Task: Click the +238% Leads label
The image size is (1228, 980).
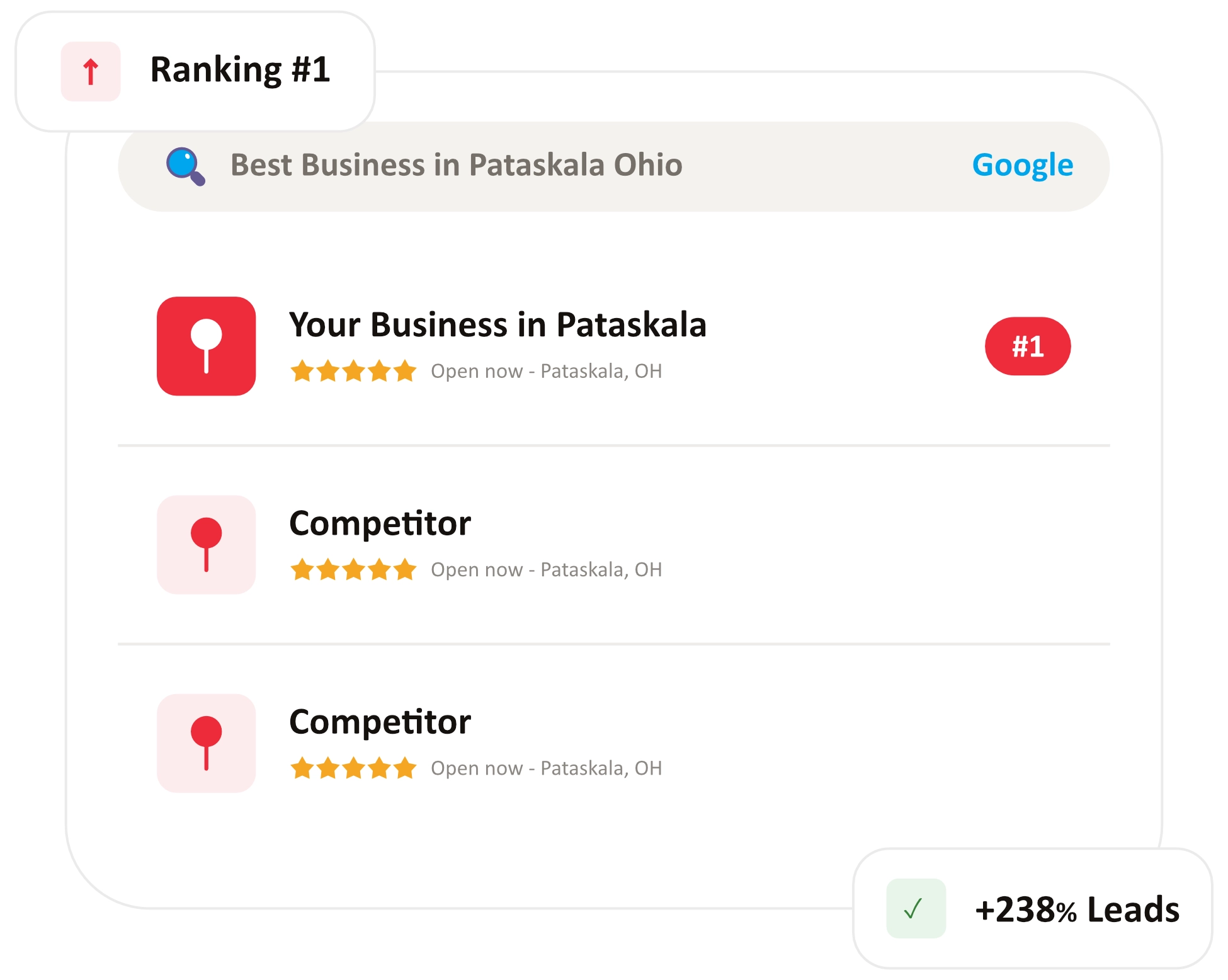Action: 1077,909
